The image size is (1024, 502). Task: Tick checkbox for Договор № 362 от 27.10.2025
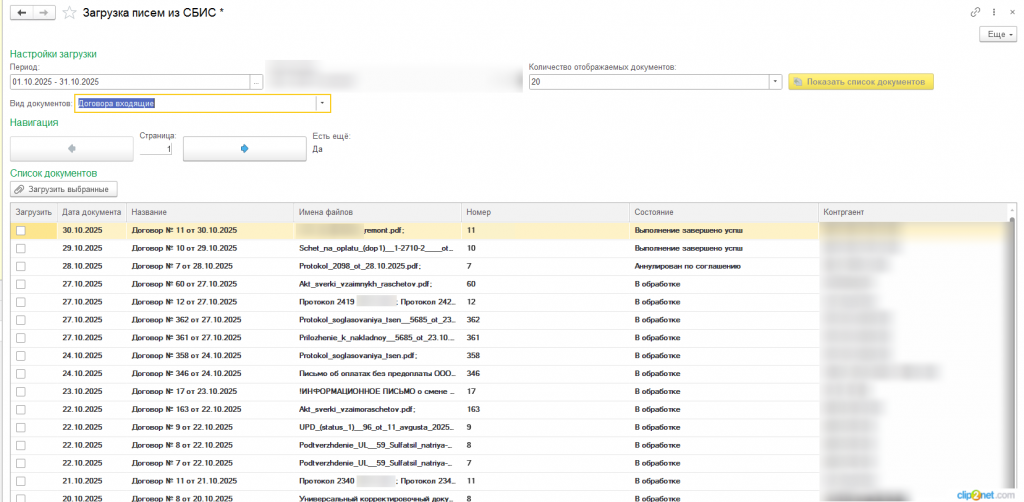[21, 320]
